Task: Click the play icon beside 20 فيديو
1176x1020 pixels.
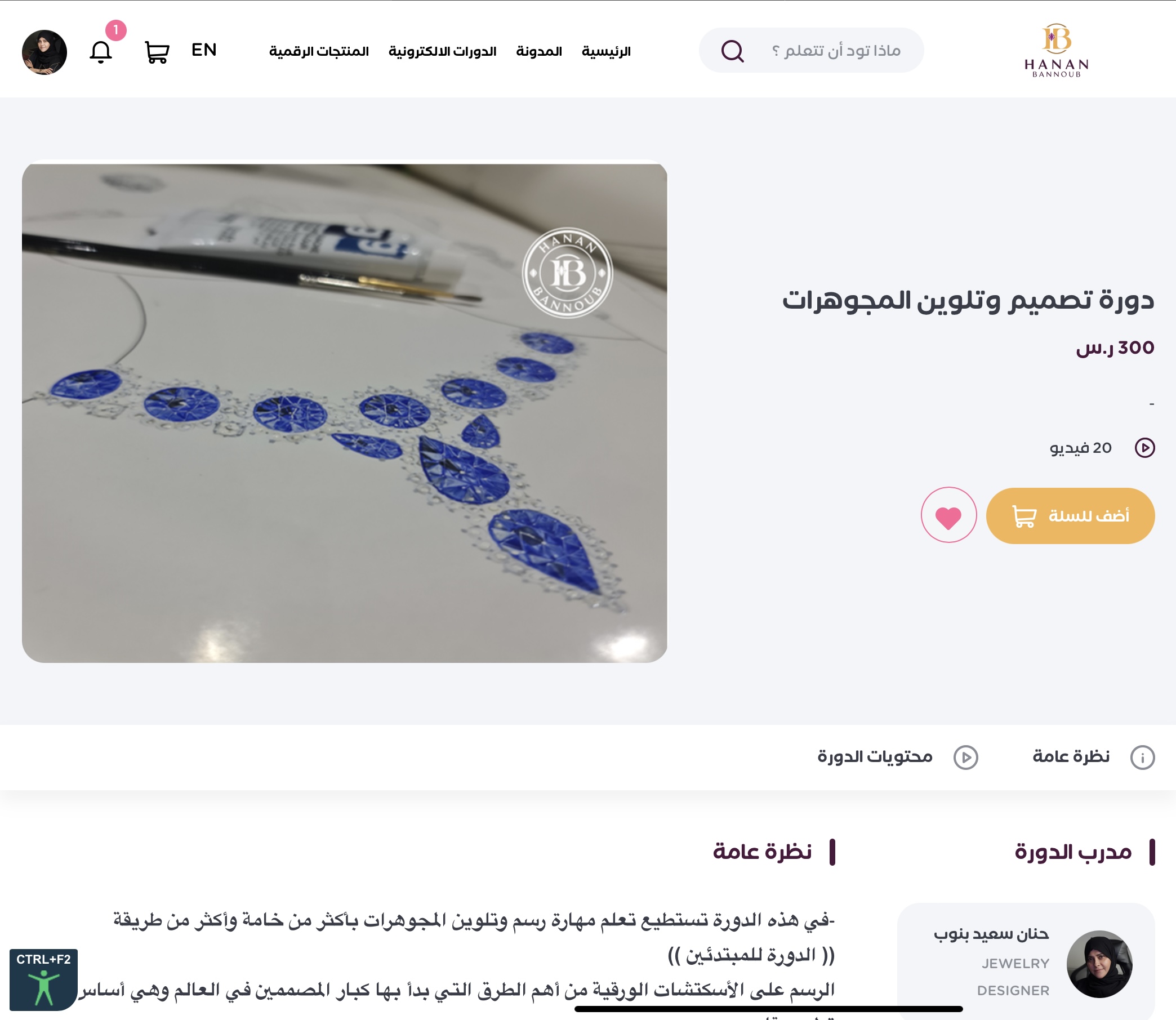Action: click(x=1144, y=448)
